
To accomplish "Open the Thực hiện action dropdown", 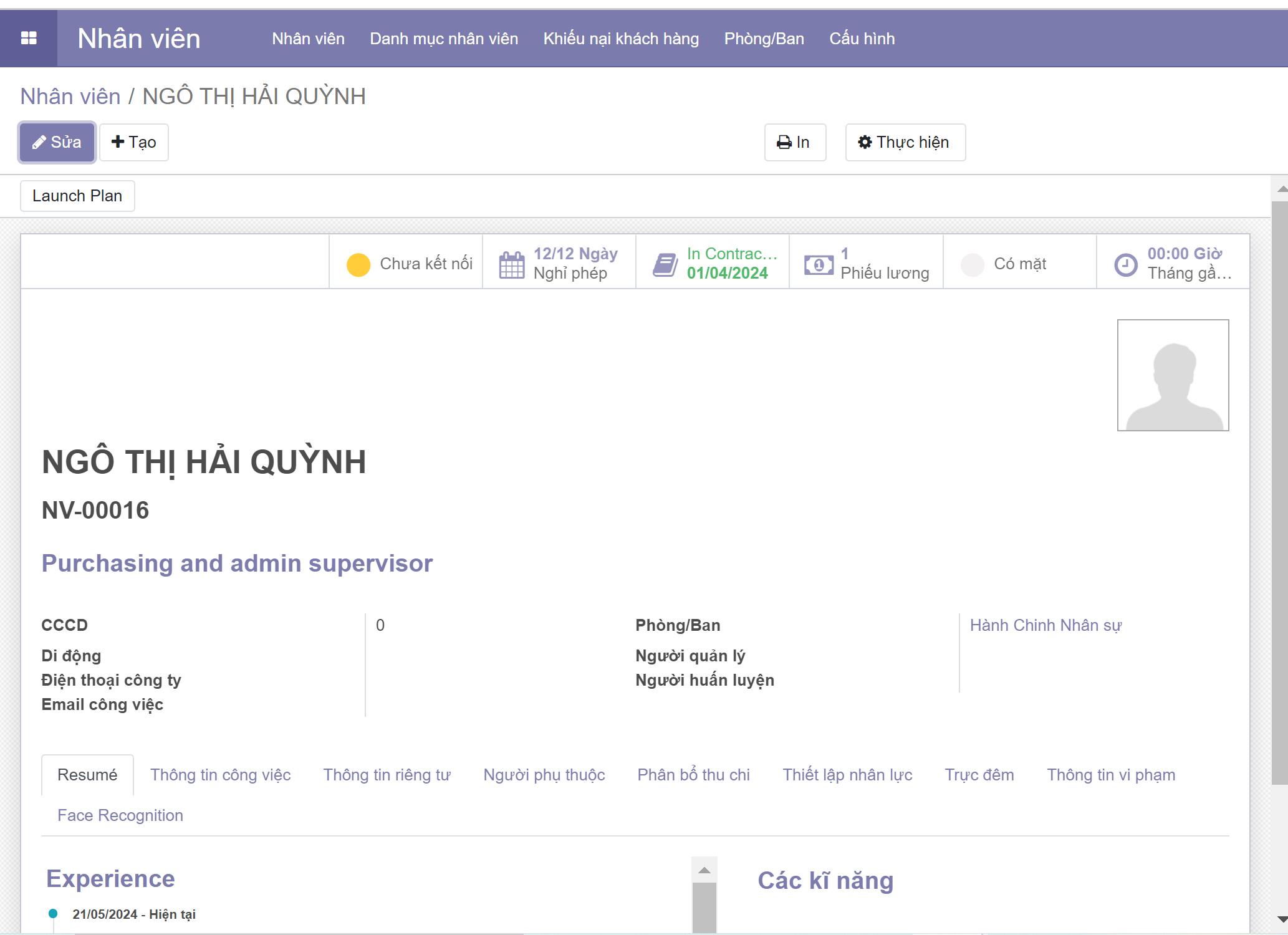I will [905, 142].
